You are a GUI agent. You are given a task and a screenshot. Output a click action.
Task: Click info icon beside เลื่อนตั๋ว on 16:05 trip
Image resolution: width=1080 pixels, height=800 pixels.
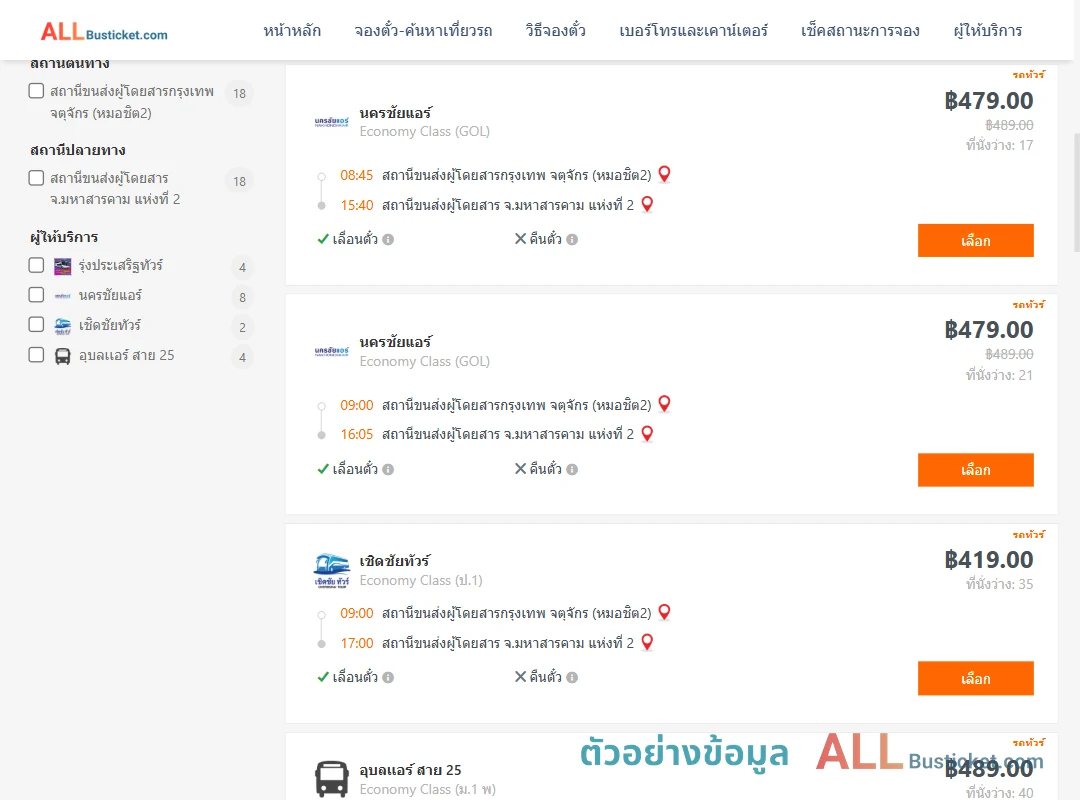pyautogui.click(x=388, y=469)
